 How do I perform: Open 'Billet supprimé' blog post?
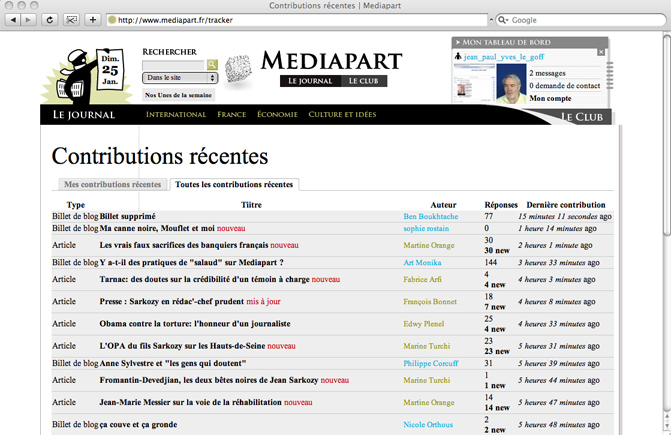128,216
